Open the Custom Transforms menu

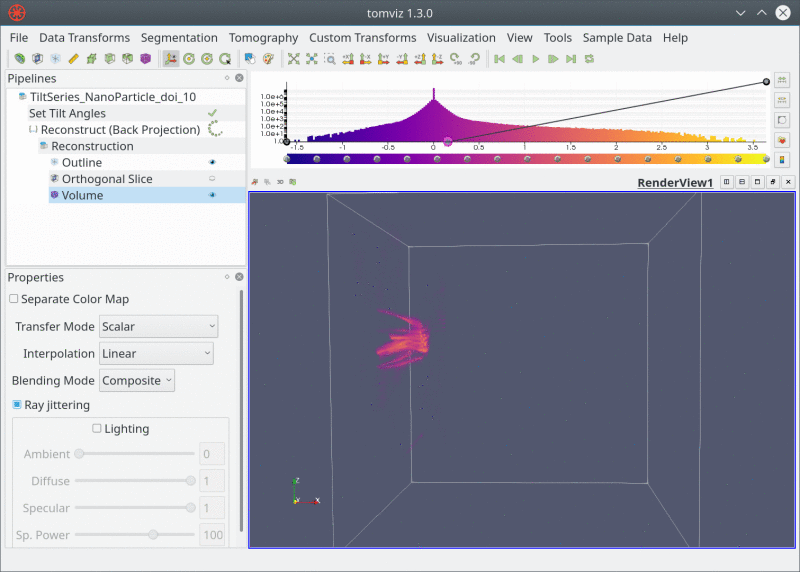tap(362, 38)
